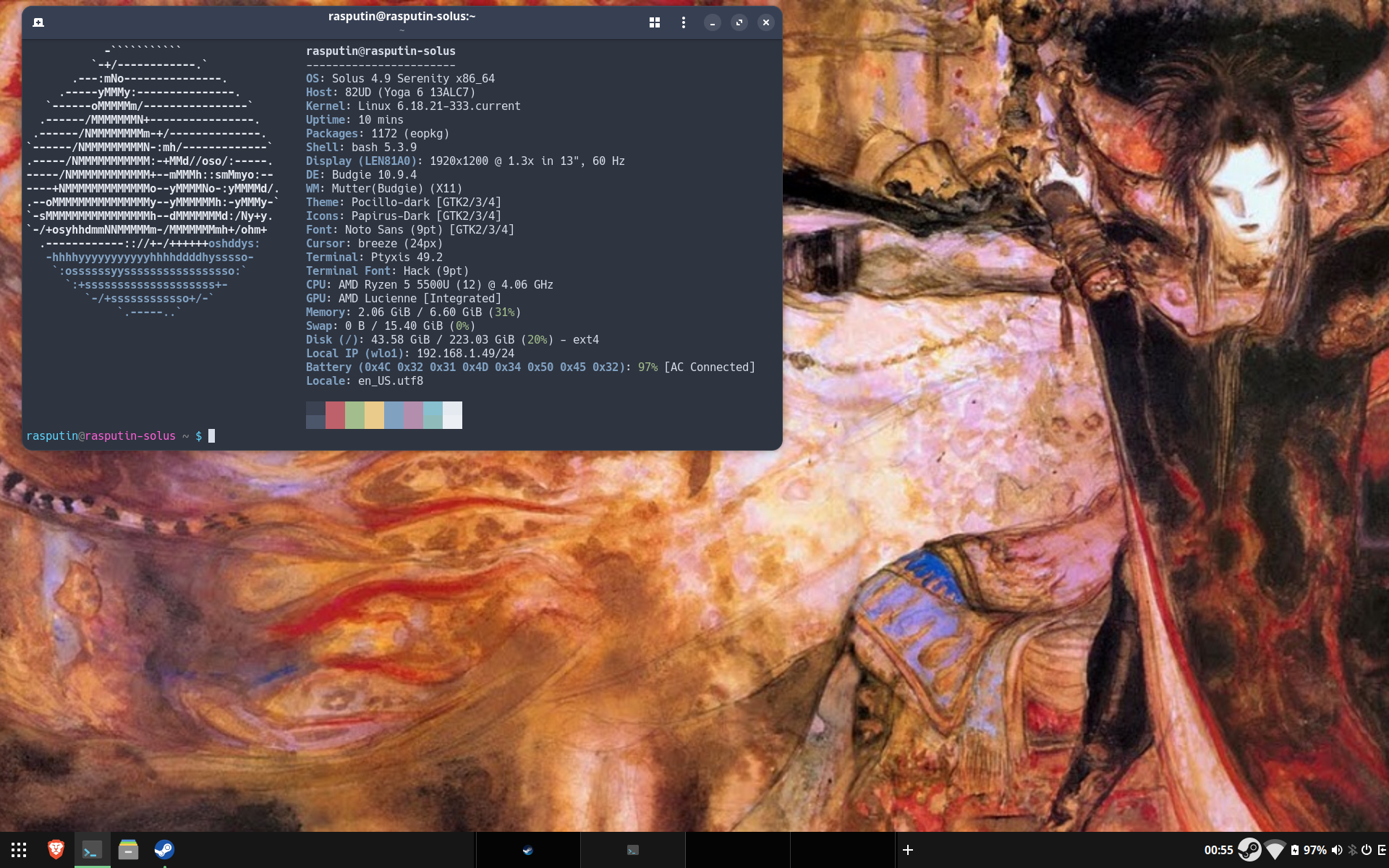Switch to the fourth empty workspace
Screen dimensions: 1389x868
pyautogui.click(x=842, y=850)
